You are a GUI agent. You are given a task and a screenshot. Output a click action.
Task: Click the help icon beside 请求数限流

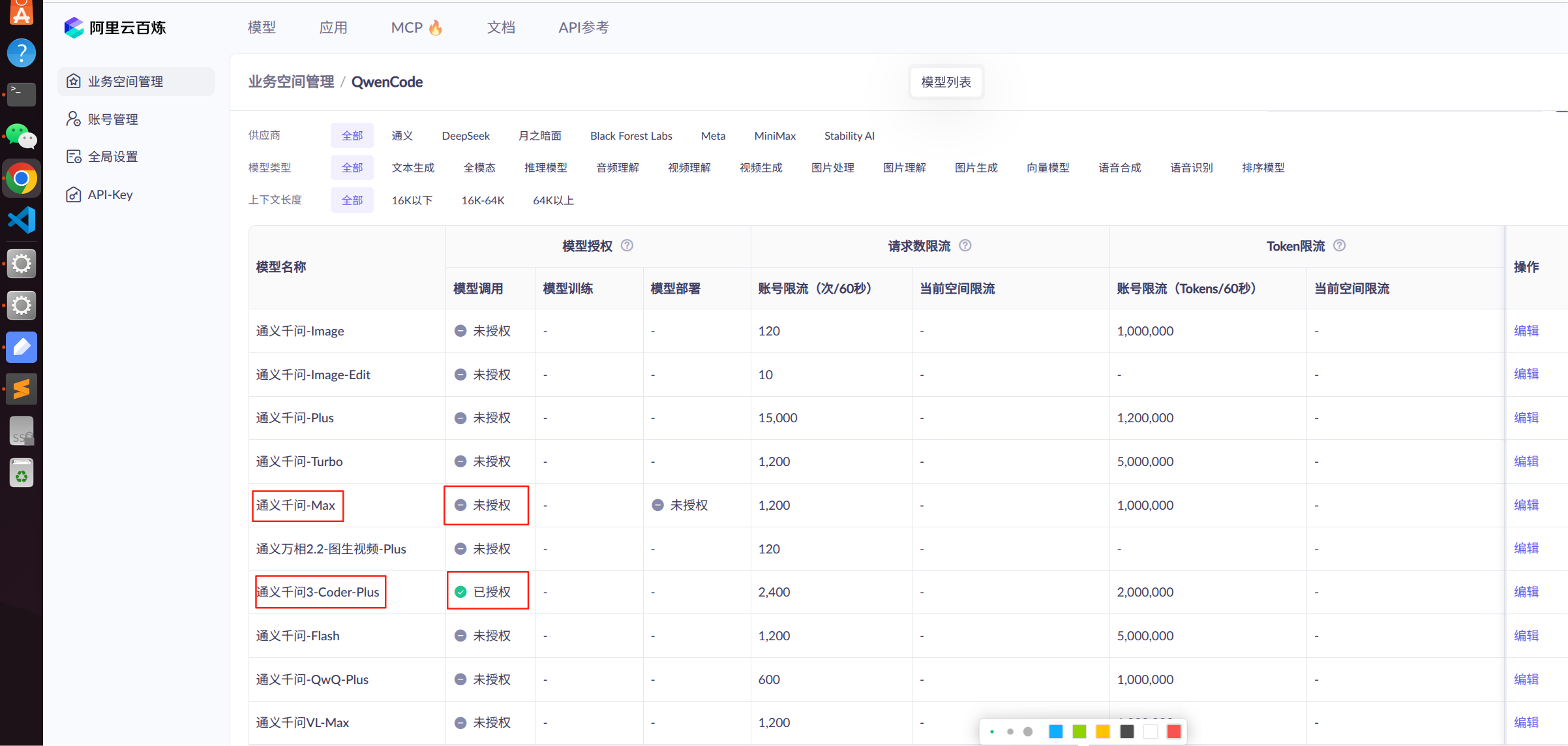point(965,245)
